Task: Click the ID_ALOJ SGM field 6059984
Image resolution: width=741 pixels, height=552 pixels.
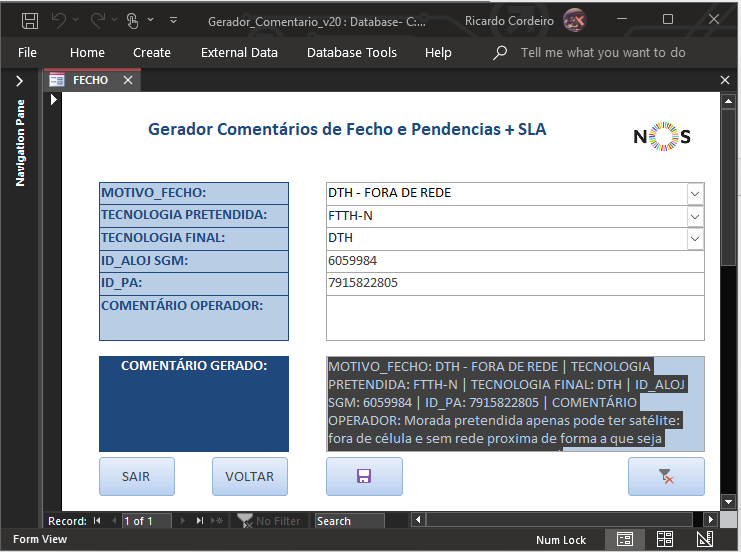Action: point(515,261)
